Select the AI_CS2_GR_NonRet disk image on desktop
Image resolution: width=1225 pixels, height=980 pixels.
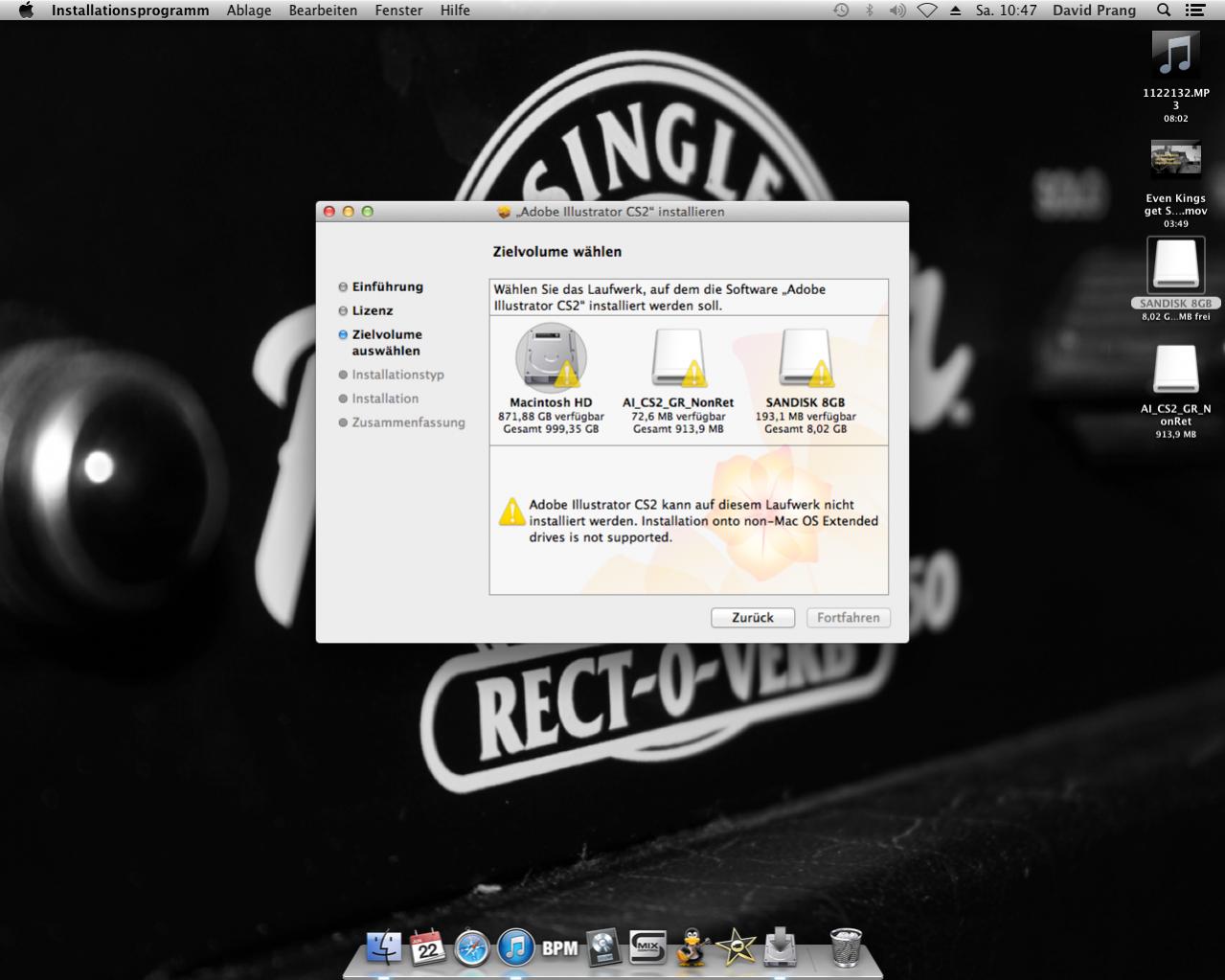(1175, 369)
